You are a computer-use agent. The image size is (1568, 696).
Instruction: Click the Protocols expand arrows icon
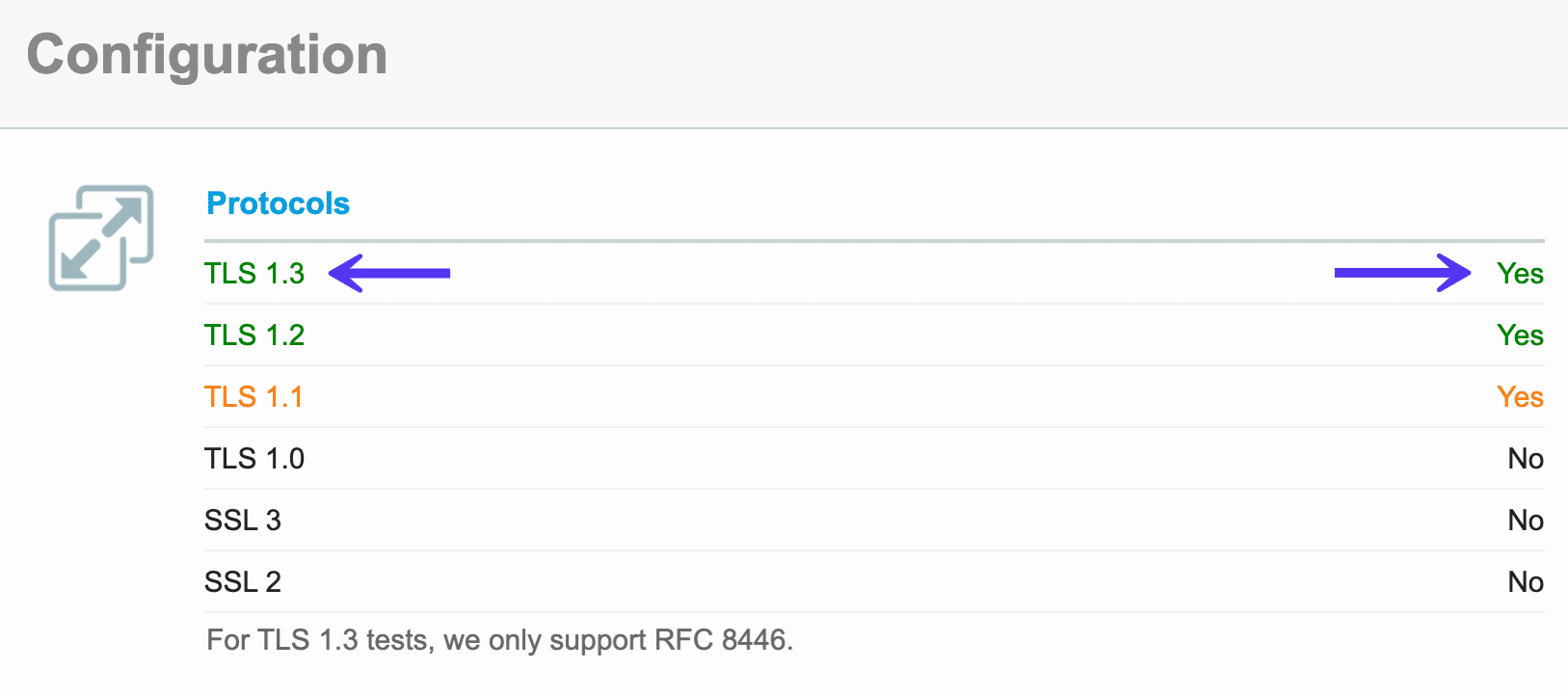click(x=101, y=238)
